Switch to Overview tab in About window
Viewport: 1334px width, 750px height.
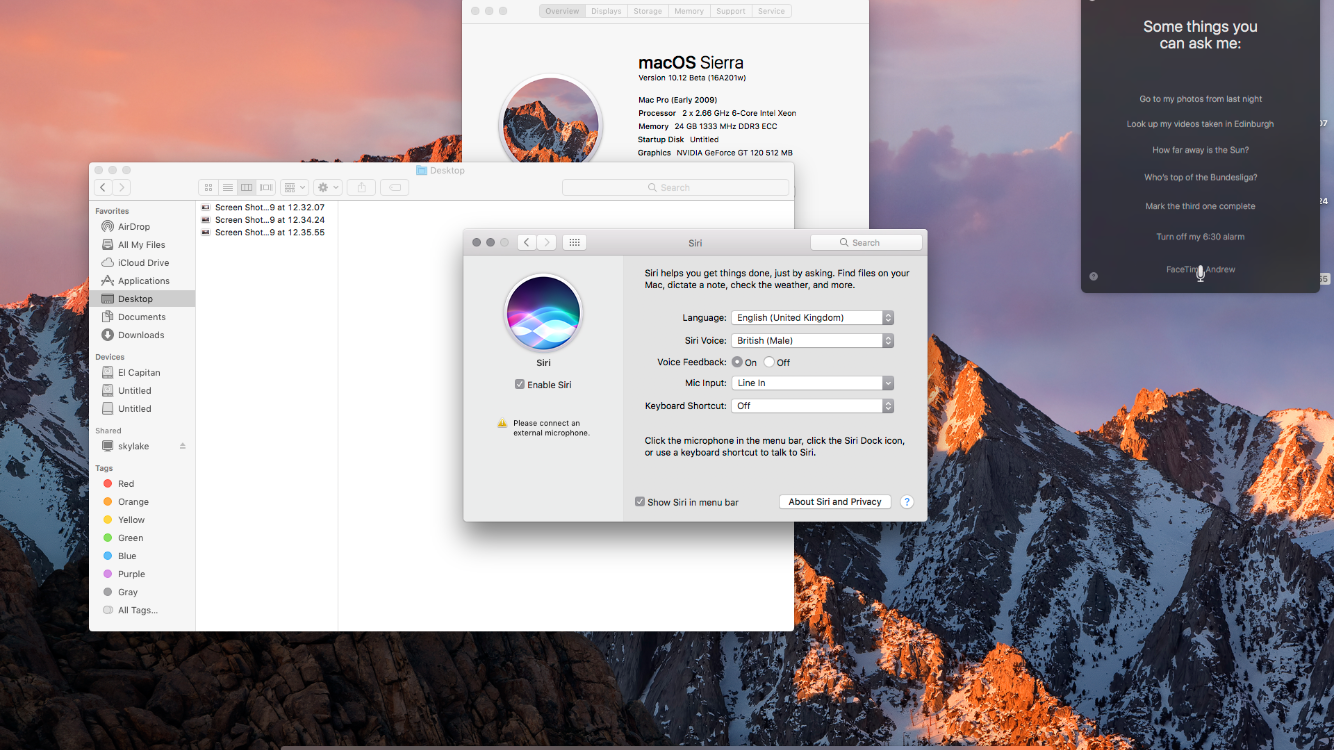coord(562,11)
